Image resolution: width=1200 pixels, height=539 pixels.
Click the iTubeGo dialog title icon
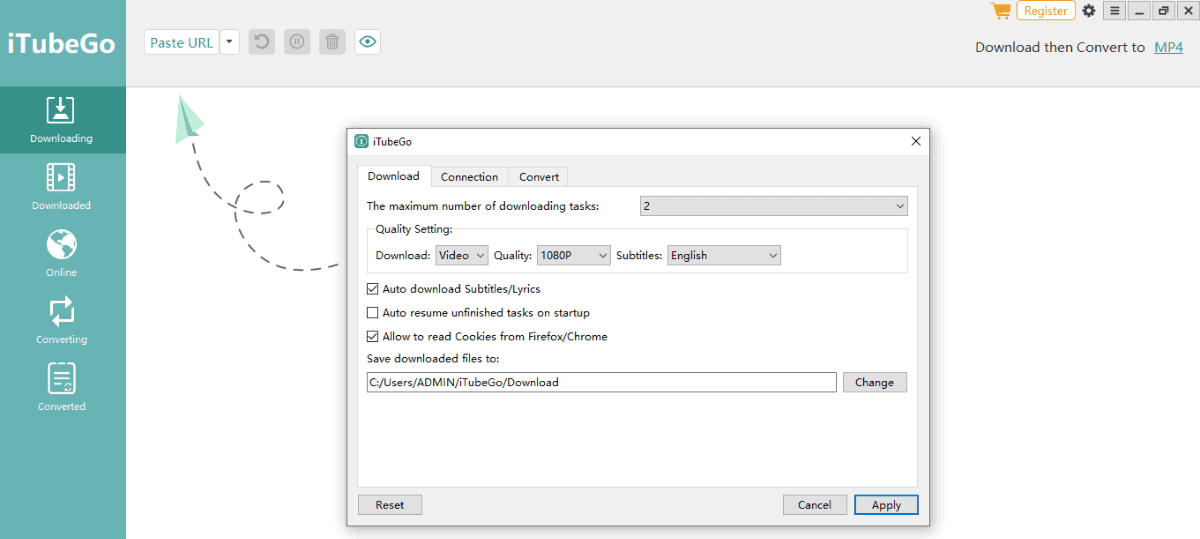click(361, 142)
